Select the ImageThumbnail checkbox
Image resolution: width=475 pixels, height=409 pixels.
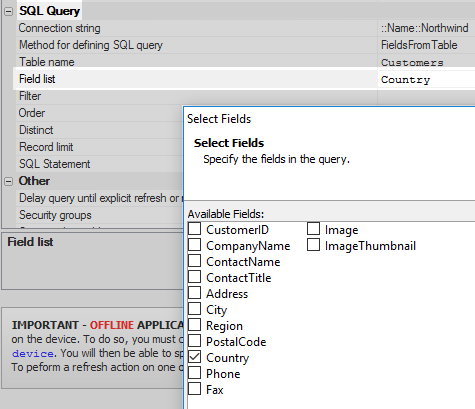click(x=313, y=245)
